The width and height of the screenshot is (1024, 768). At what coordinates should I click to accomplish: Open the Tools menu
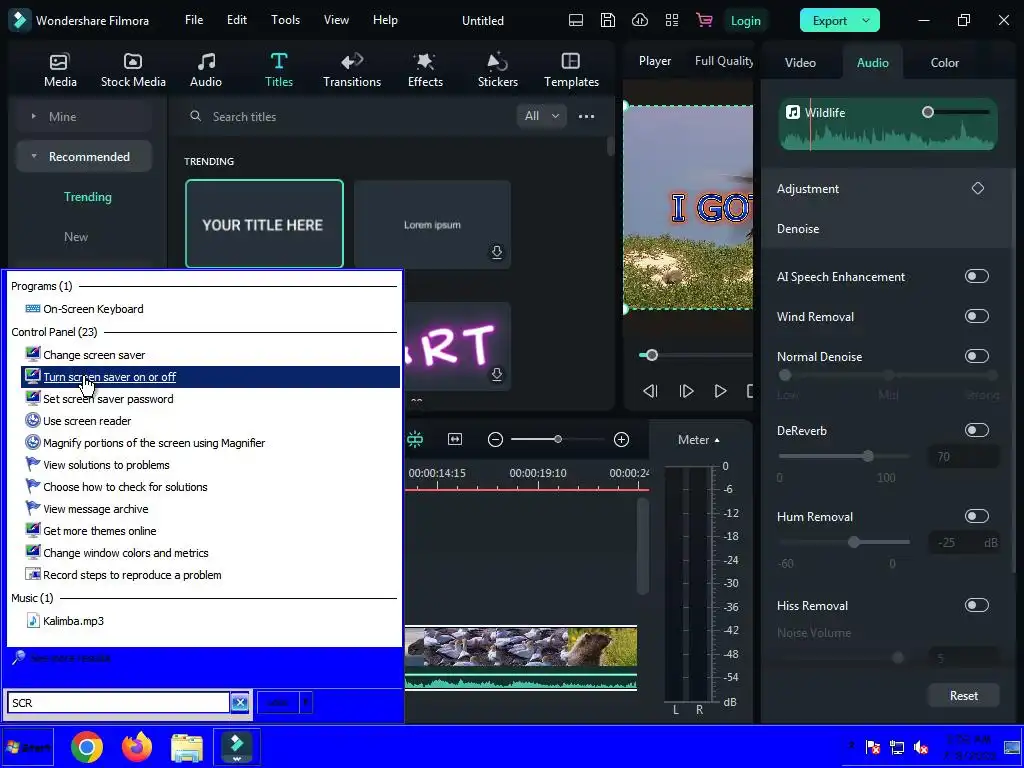(x=285, y=20)
